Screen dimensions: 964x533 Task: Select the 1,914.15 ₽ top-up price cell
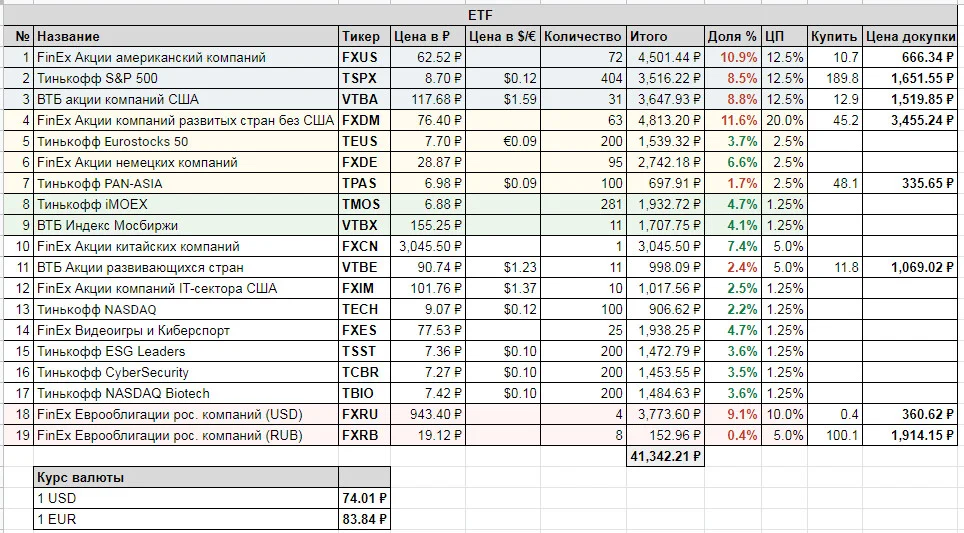pos(910,435)
